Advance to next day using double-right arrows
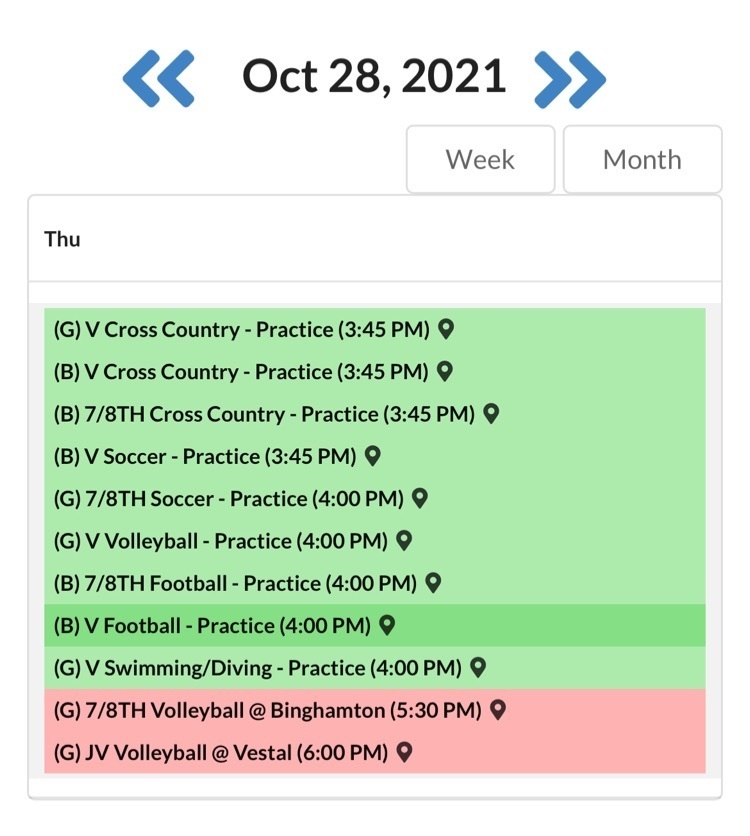Image resolution: width=750 pixels, height=836 pixels. pyautogui.click(x=570, y=79)
